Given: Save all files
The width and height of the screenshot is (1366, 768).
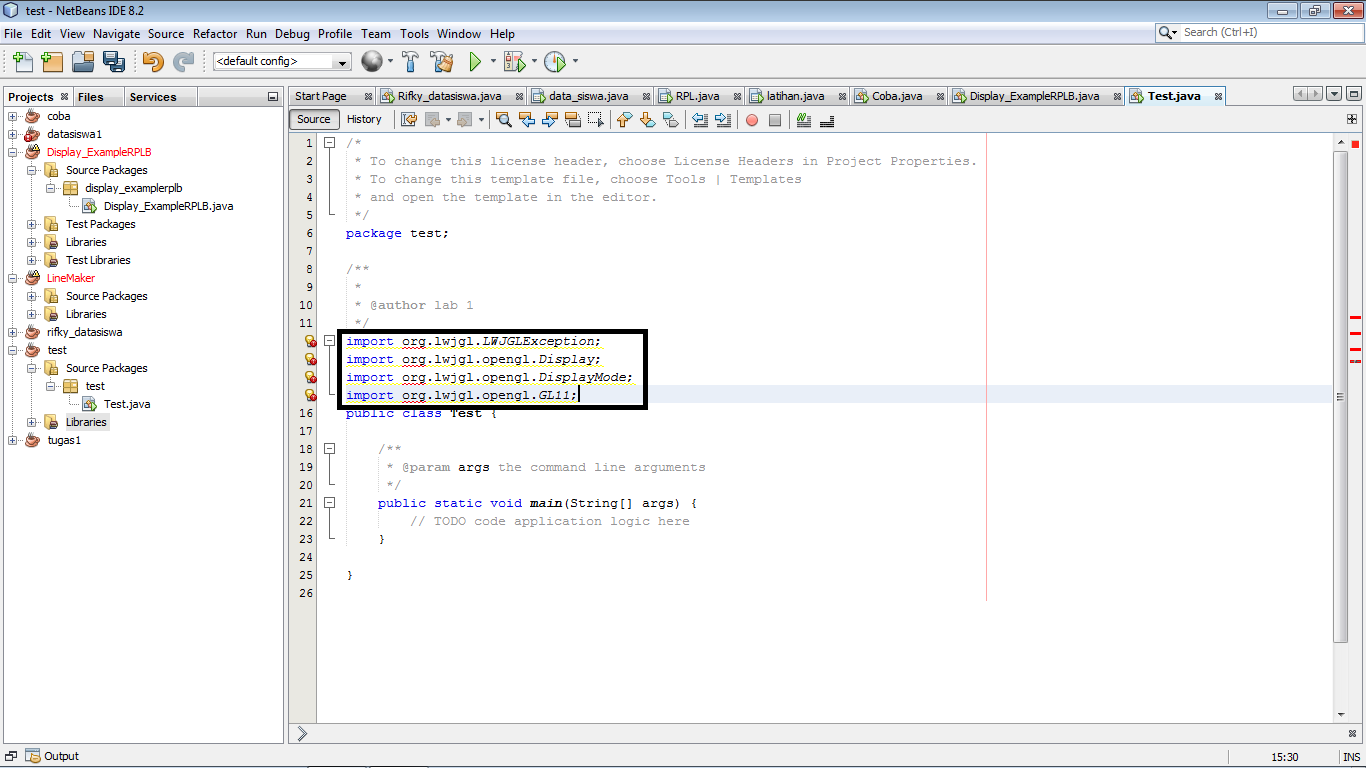Looking at the screenshot, I should 114,62.
